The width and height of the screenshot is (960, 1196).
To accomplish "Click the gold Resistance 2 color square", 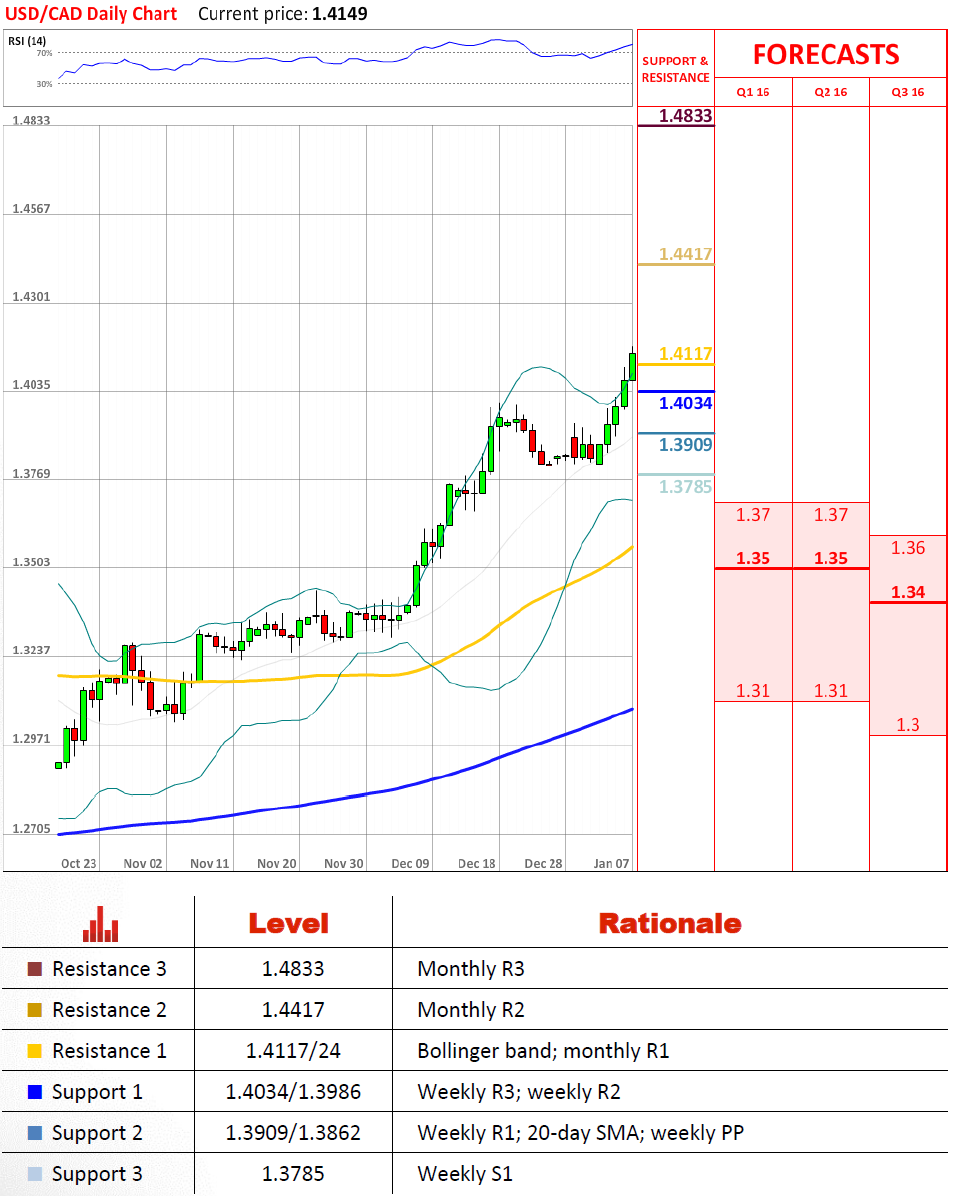I will (x=35, y=1010).
